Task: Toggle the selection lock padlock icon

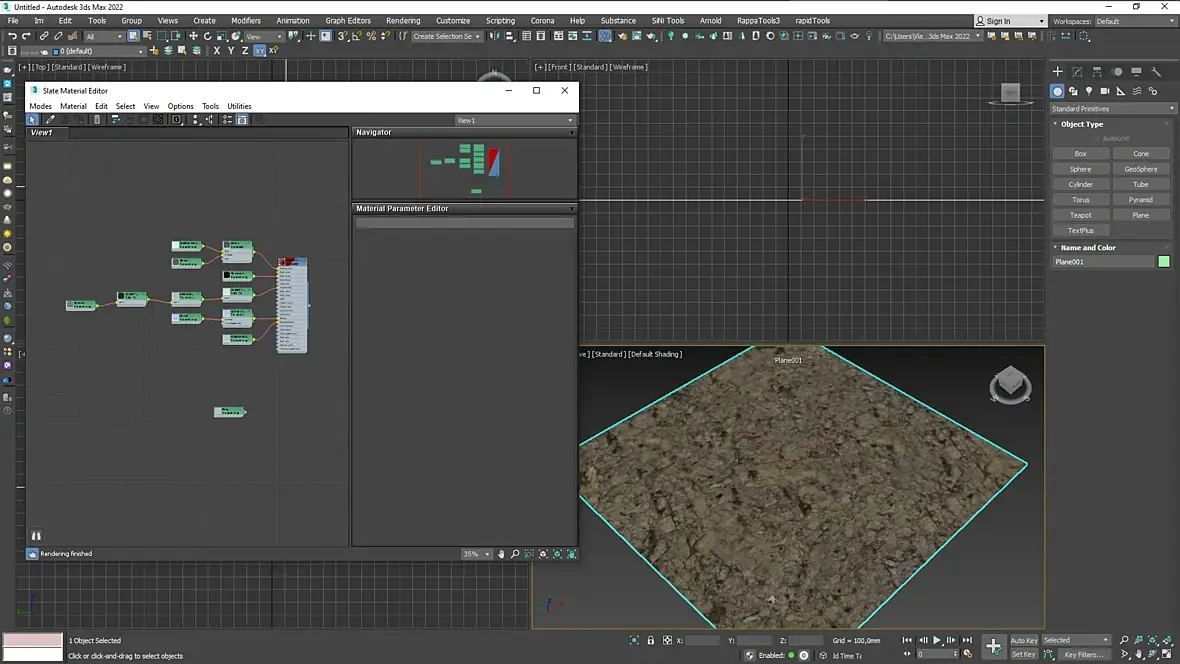Action: 650,640
